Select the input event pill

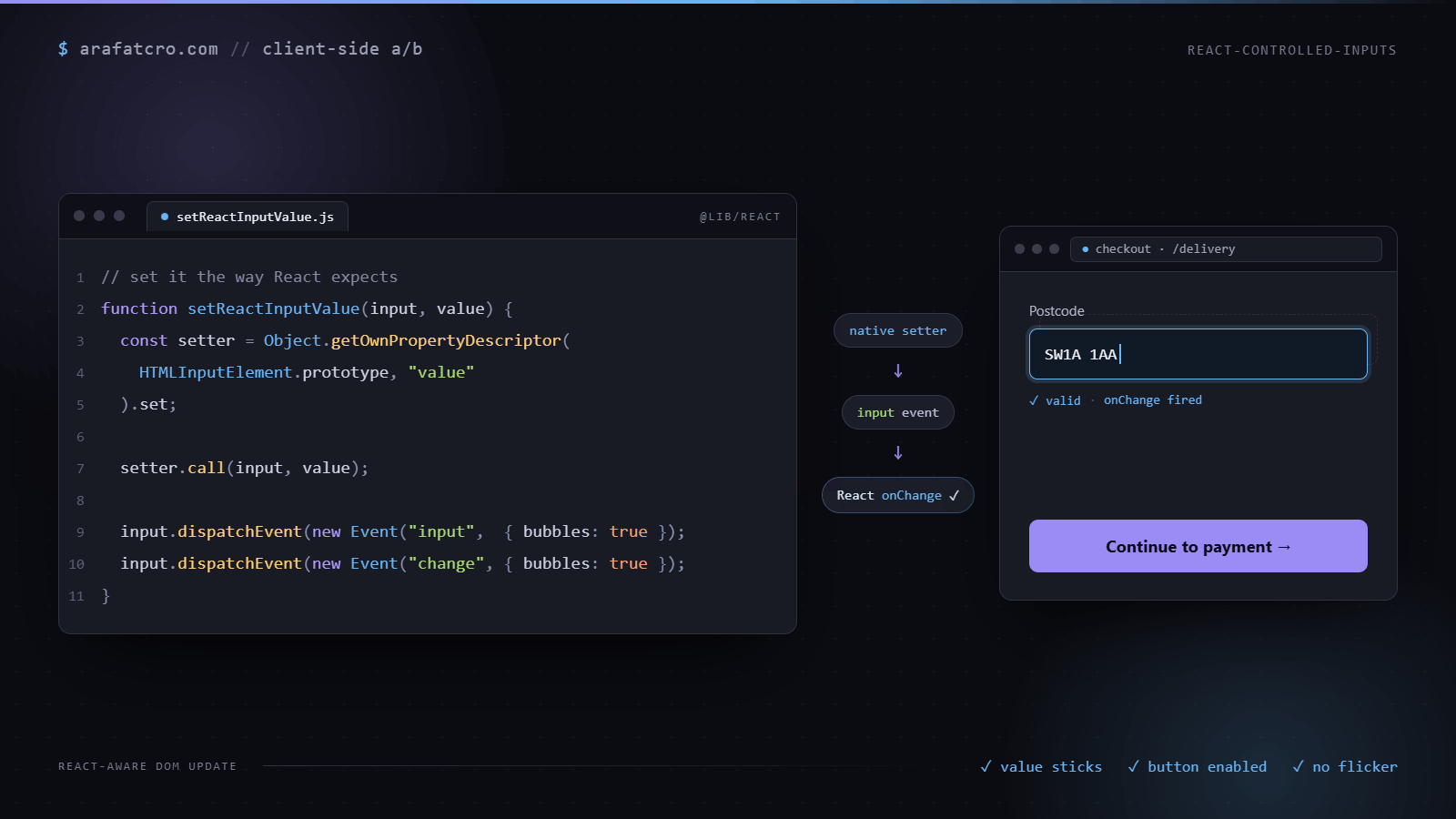[898, 412]
